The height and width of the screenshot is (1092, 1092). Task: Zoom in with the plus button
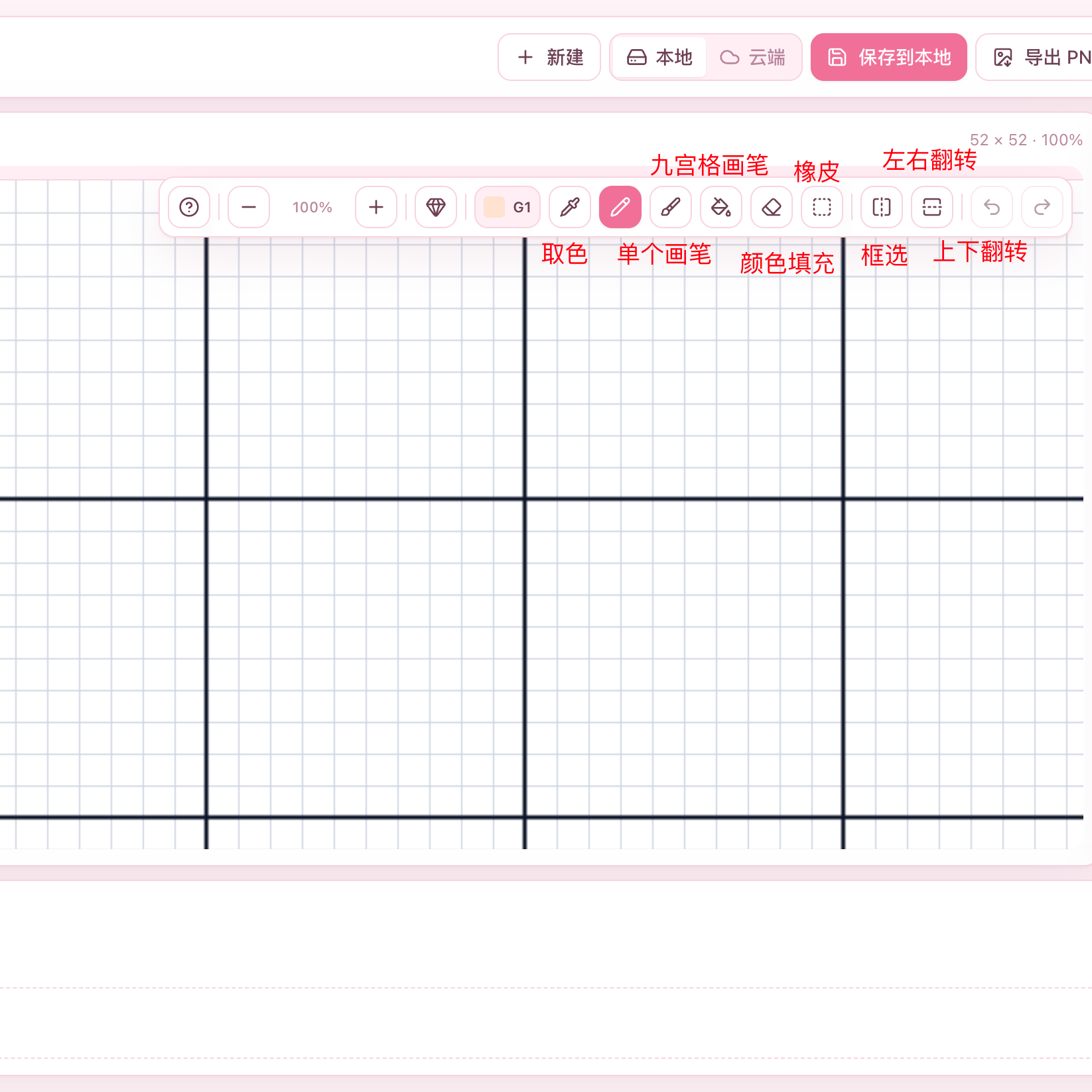pyautogui.click(x=376, y=207)
